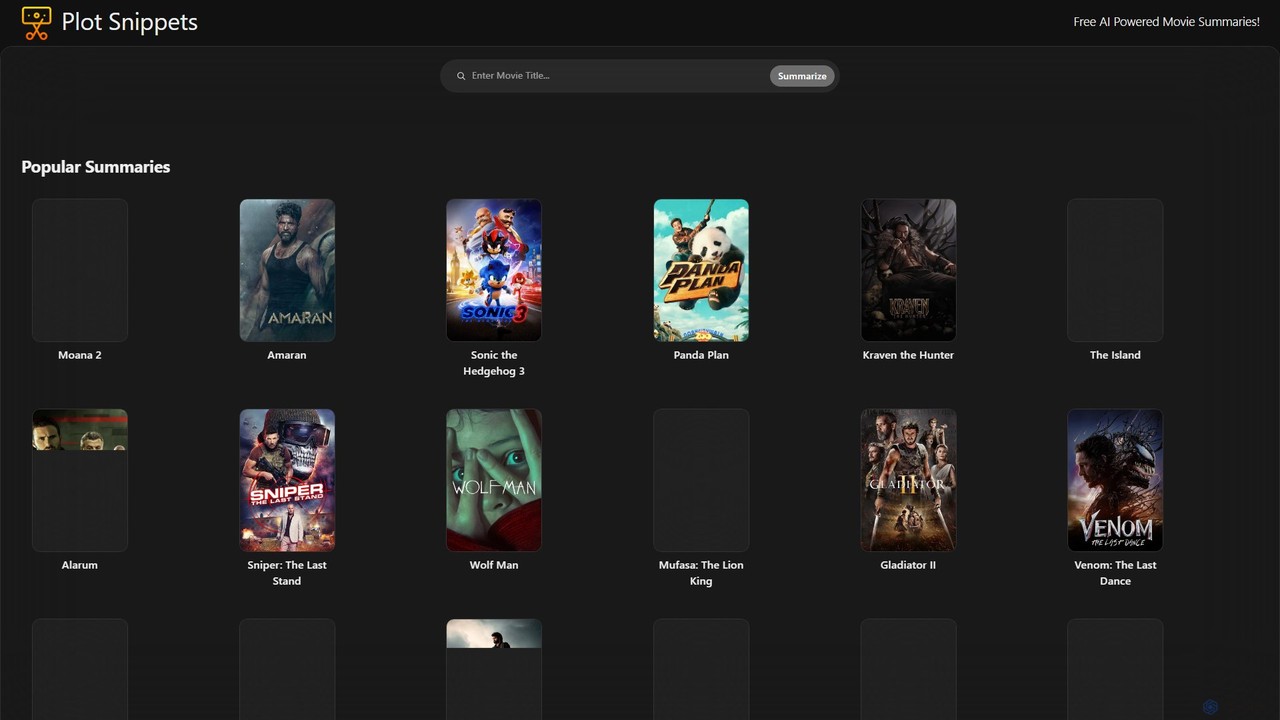Open the Amaran movie poster

click(x=287, y=270)
